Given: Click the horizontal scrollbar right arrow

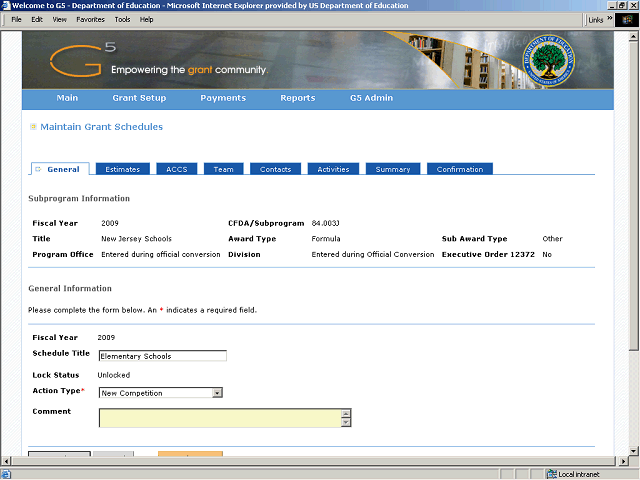Looking at the screenshot, I should pyautogui.click(x=623, y=461).
